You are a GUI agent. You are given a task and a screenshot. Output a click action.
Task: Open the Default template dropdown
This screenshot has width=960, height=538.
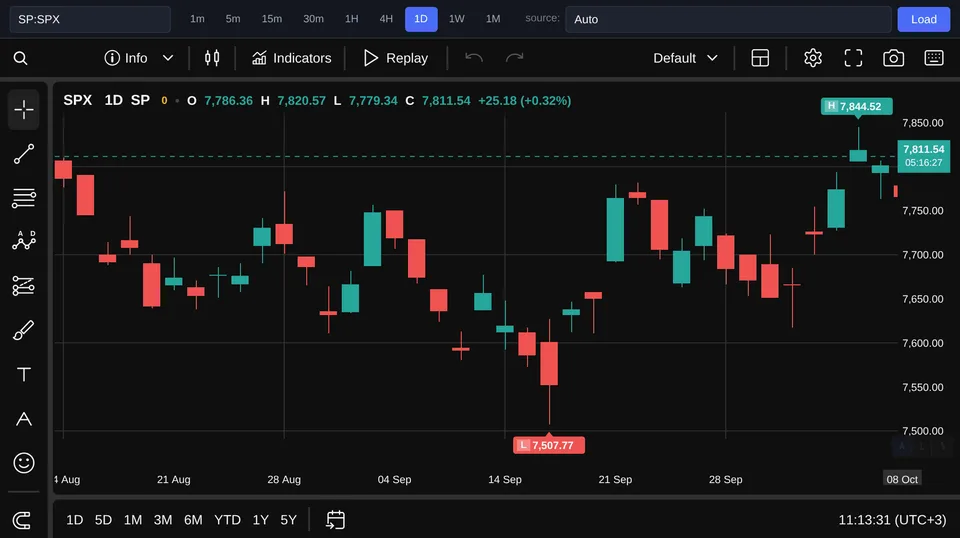tap(685, 58)
